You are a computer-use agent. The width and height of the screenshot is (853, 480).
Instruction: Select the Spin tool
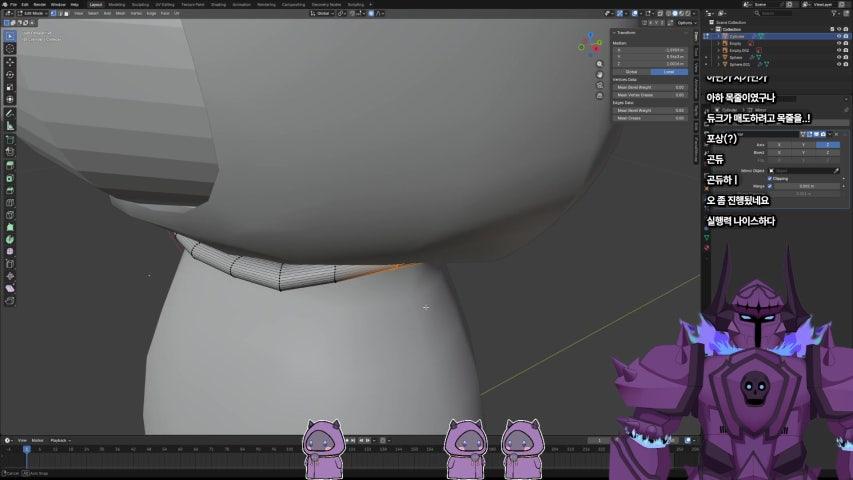pyautogui.click(x=10, y=239)
